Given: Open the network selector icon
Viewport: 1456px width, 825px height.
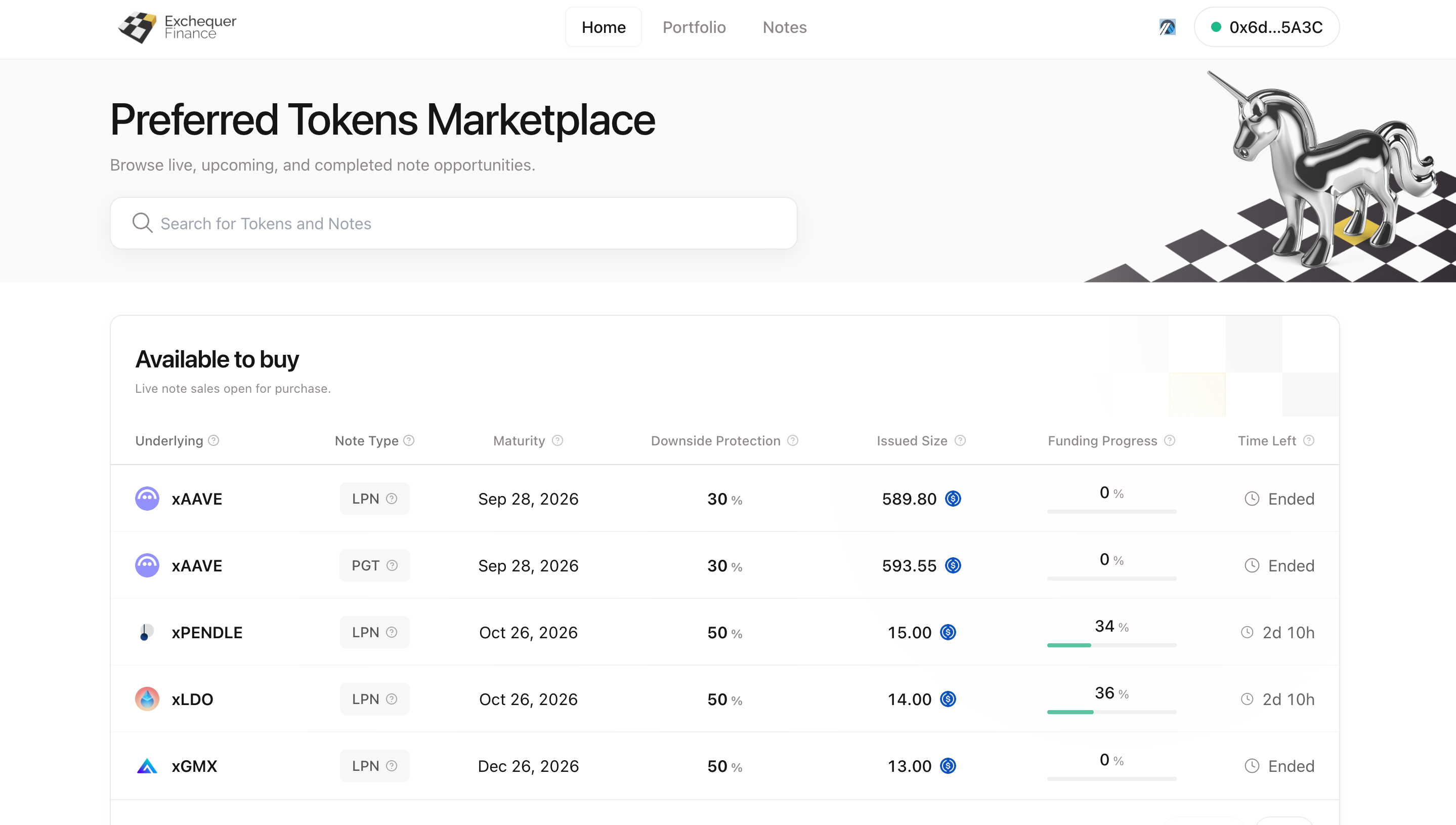Looking at the screenshot, I should [x=1167, y=27].
